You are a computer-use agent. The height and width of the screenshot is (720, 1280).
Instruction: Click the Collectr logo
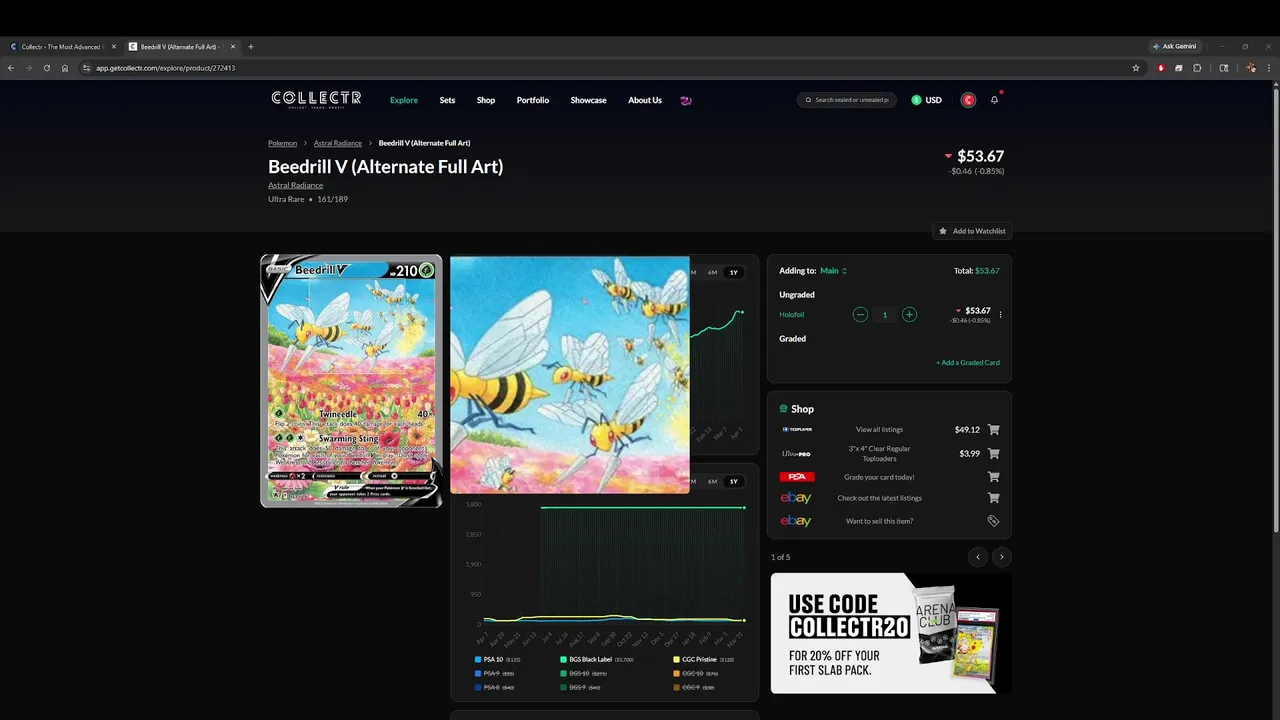pos(316,99)
